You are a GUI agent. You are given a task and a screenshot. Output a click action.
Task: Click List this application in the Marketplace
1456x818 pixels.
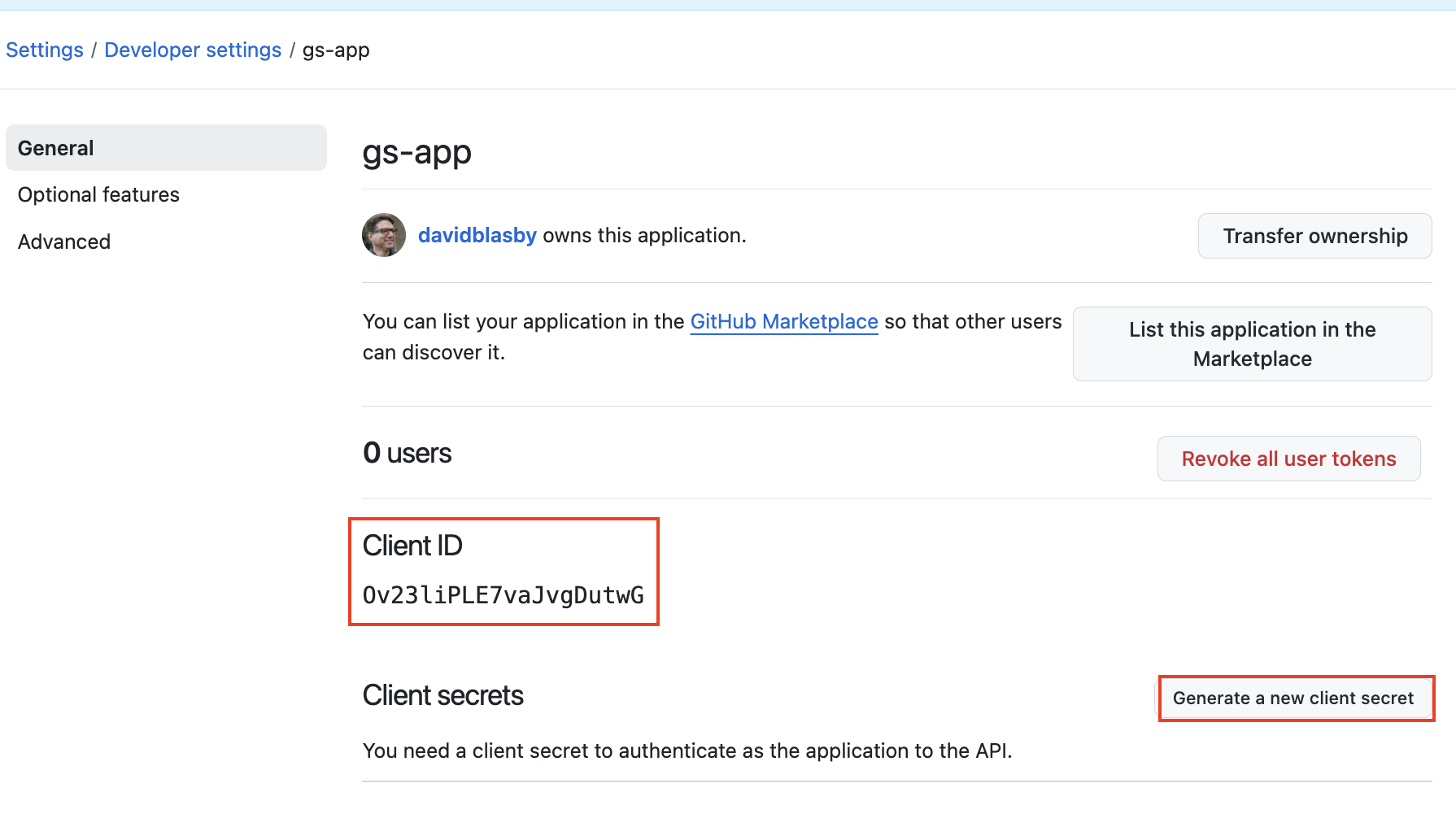pos(1252,344)
